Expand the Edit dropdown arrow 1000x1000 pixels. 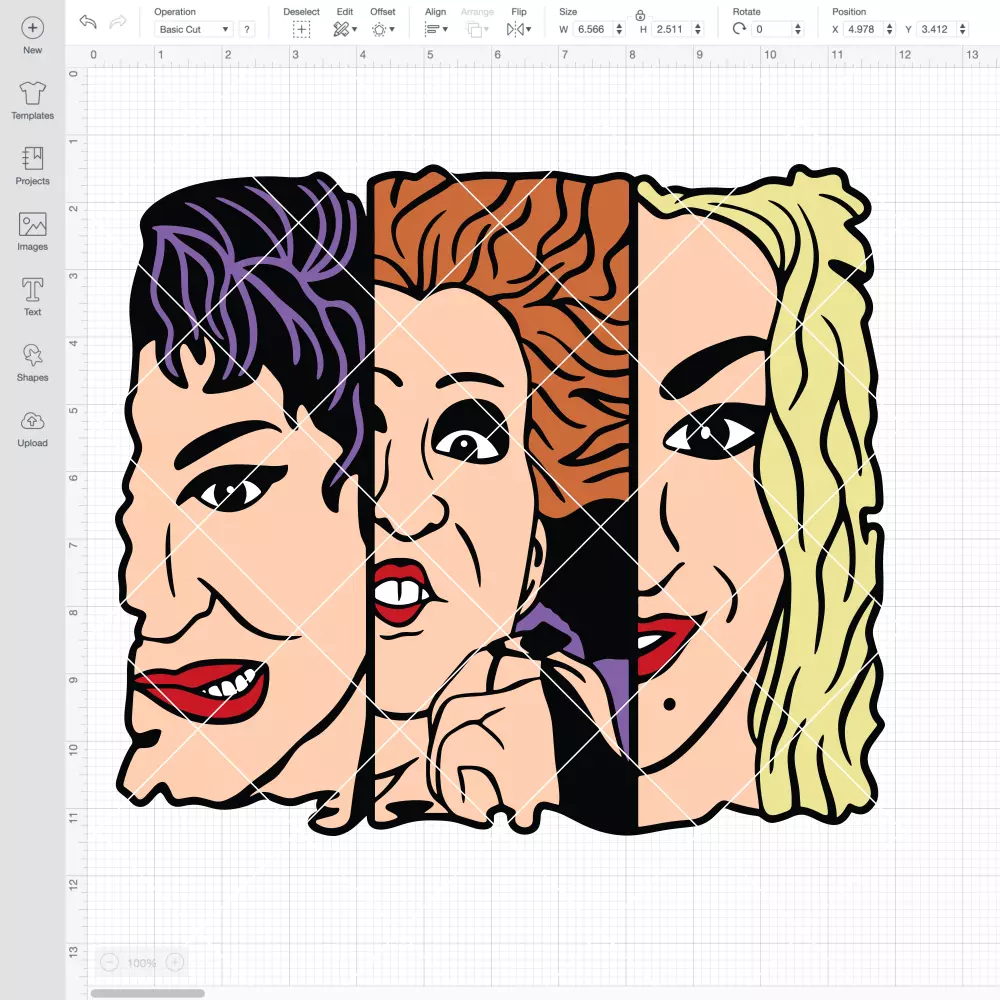coord(355,29)
